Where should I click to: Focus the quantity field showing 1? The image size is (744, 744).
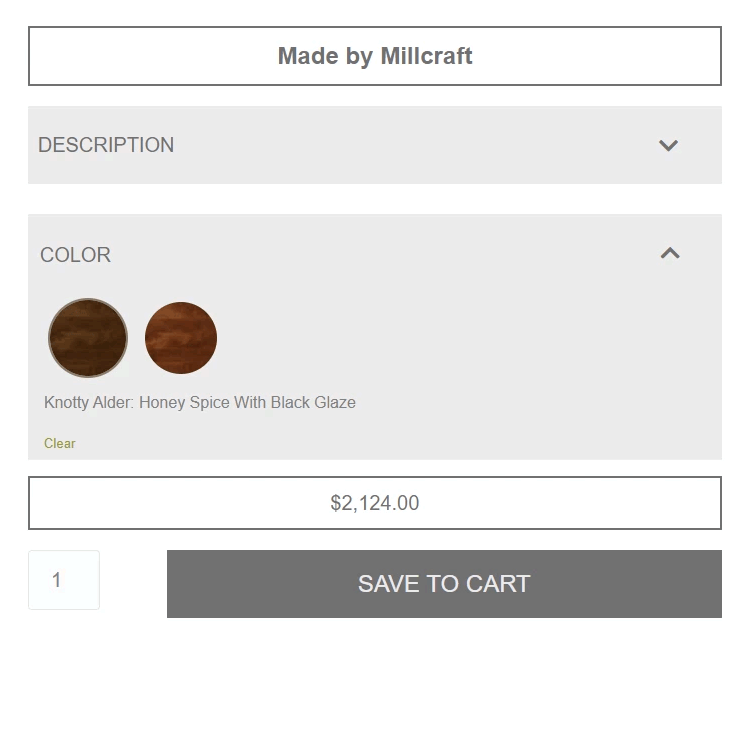click(x=64, y=580)
